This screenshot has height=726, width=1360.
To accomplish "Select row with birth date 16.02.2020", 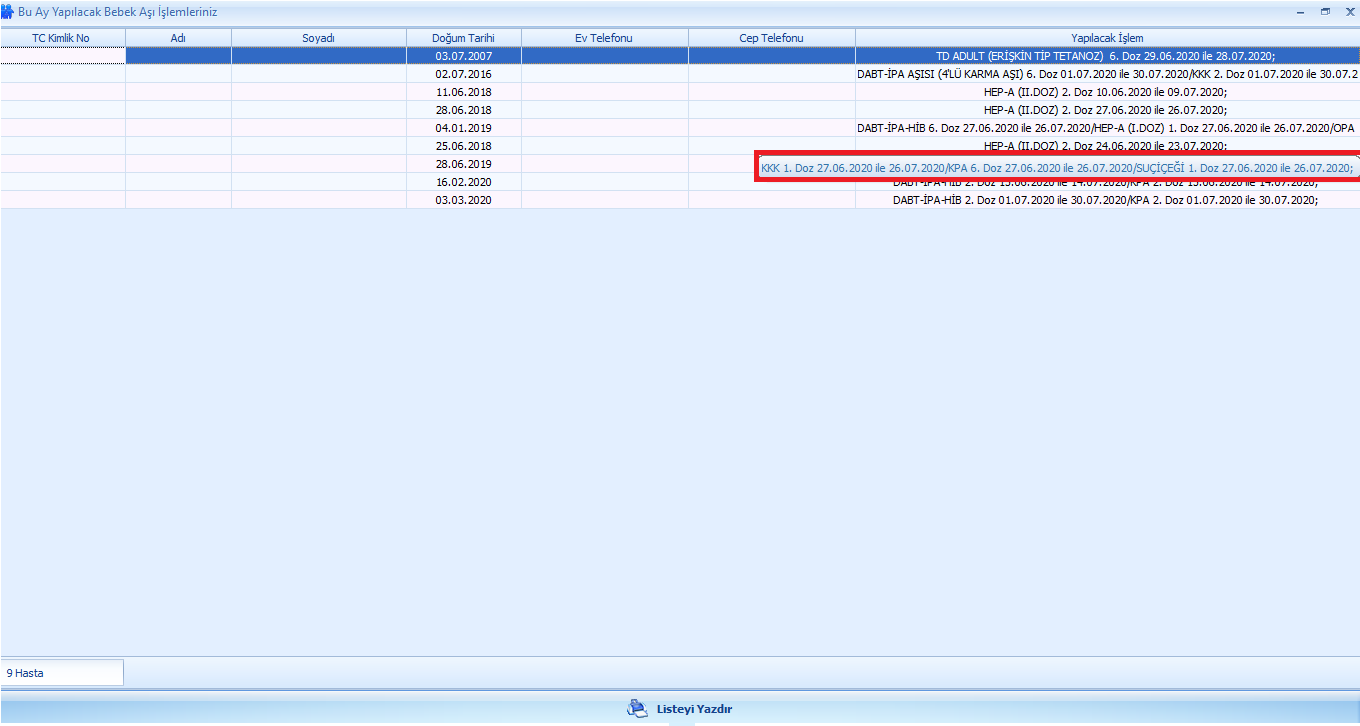I will (x=463, y=182).
